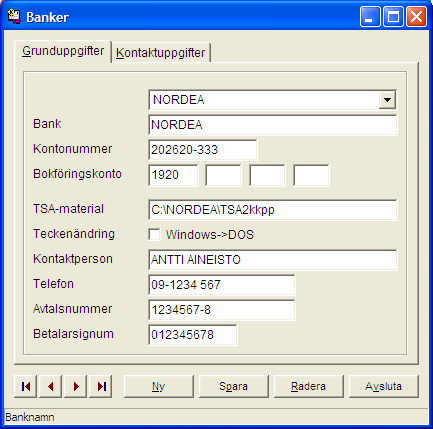Jump to the last bank record
This screenshot has height=429, width=433.
click(101, 386)
